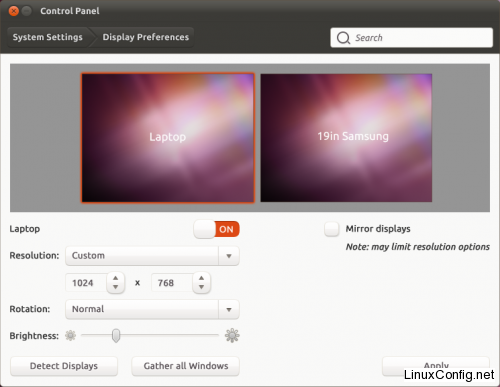Select the 19in Samsung display thumbnail
This screenshot has width=500, height=387.
(x=346, y=138)
